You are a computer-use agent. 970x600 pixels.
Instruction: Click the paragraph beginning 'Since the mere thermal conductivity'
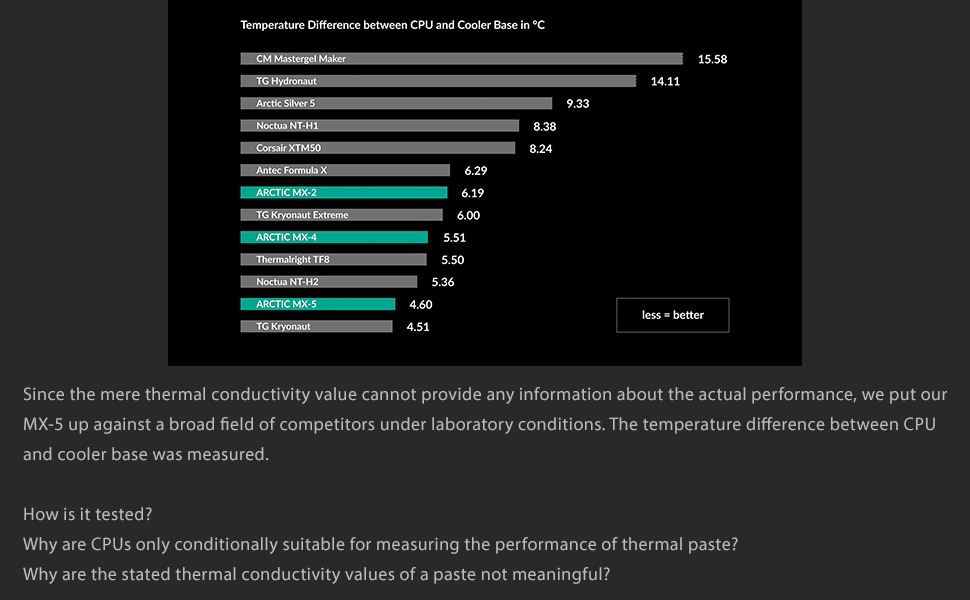(485, 424)
